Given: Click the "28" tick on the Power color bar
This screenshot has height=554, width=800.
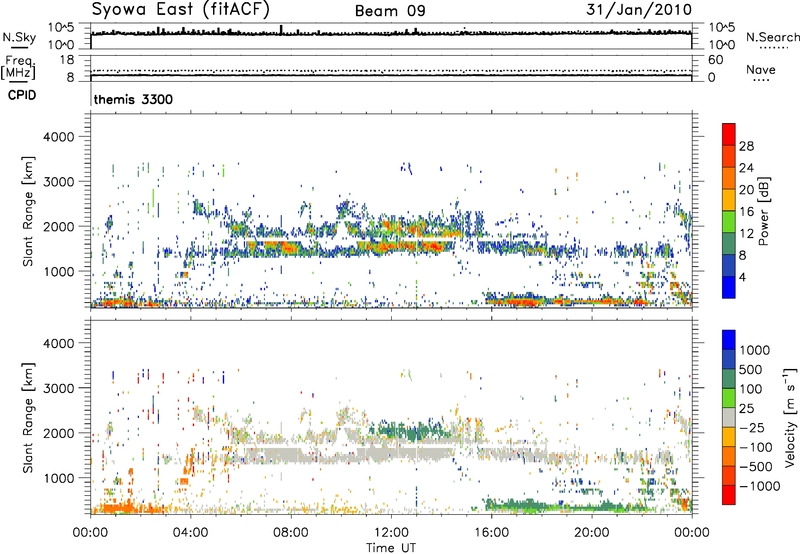Looking at the screenshot, I should (746, 146).
